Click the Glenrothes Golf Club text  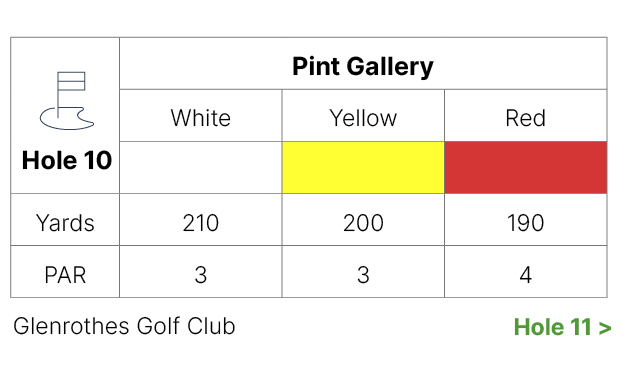(x=124, y=326)
